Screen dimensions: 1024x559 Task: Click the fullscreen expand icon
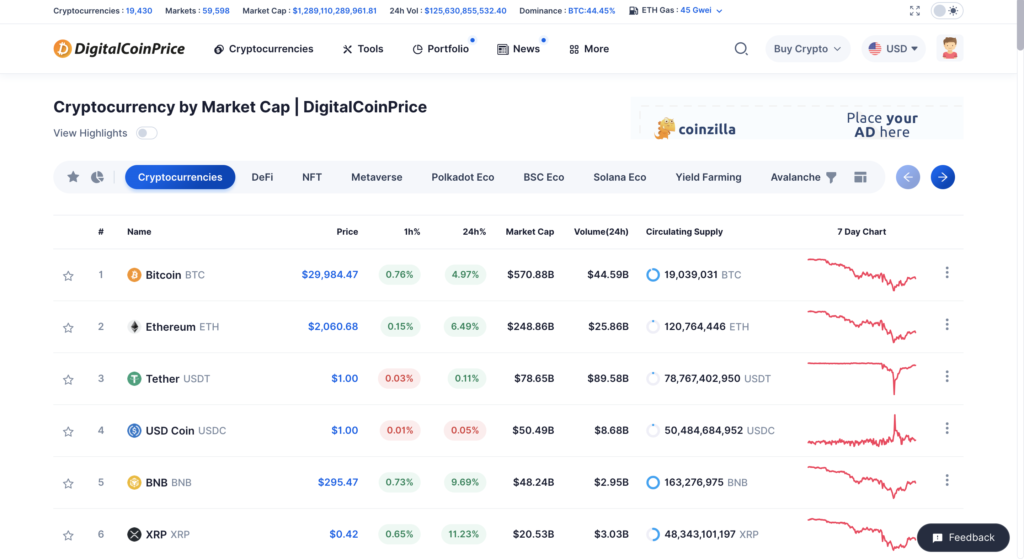tap(914, 11)
